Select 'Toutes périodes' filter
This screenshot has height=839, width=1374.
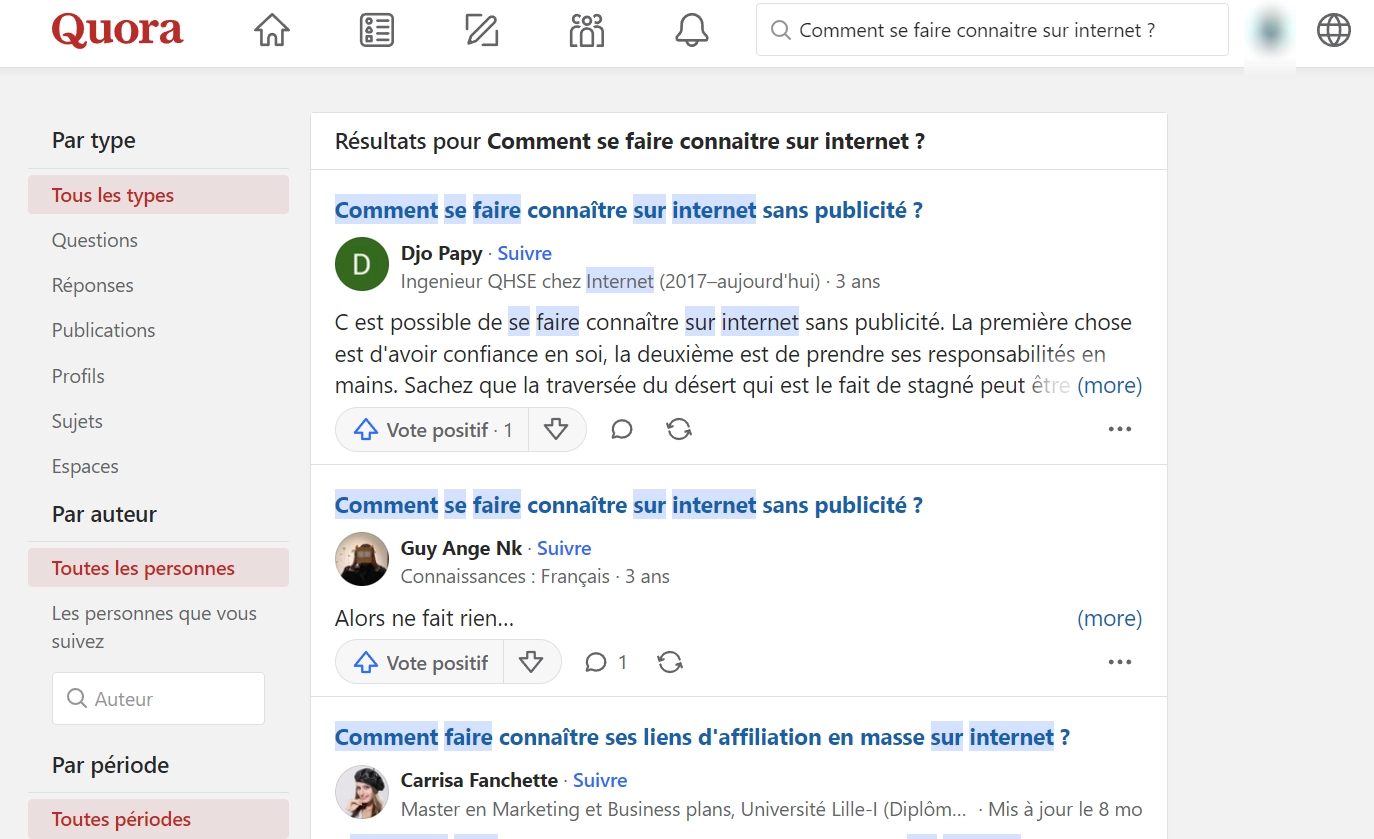pyautogui.click(x=158, y=819)
